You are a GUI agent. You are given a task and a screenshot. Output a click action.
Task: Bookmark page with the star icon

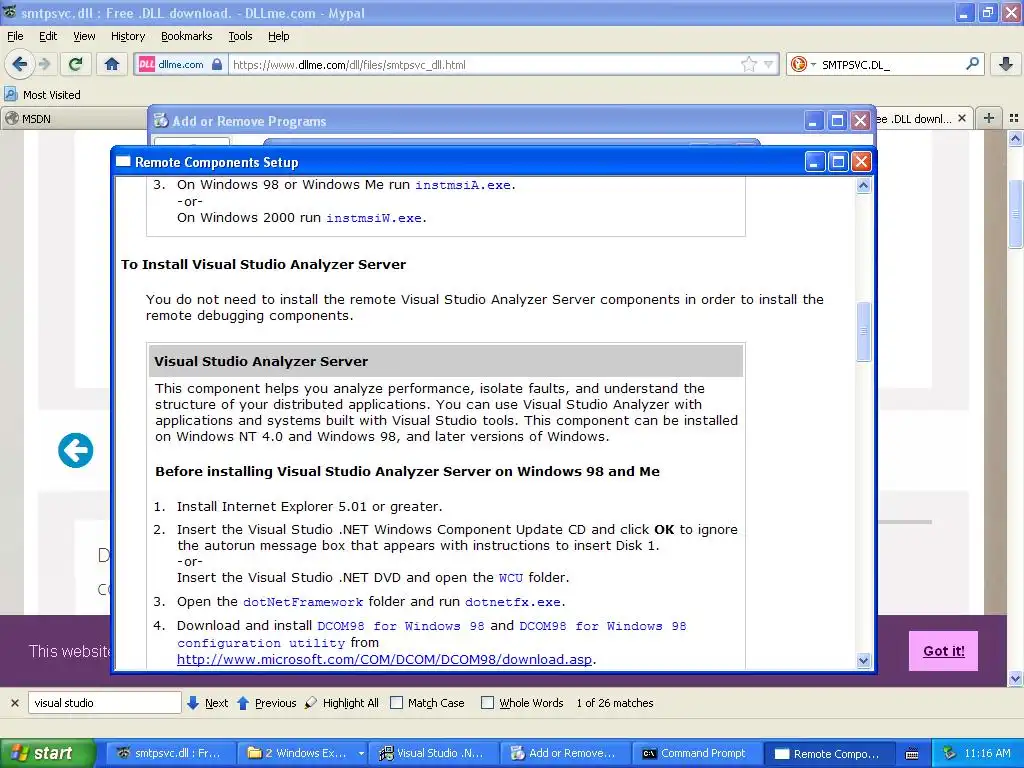[x=748, y=64]
